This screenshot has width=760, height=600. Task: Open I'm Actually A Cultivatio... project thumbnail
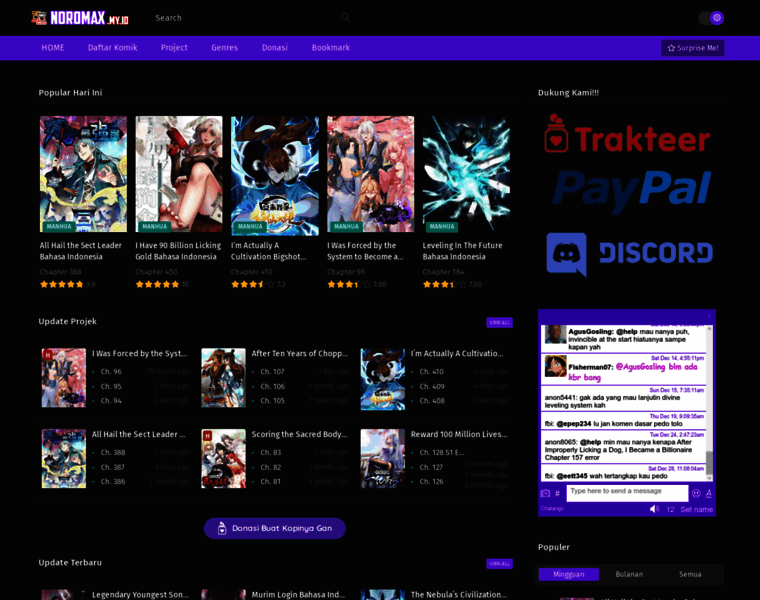pos(383,379)
